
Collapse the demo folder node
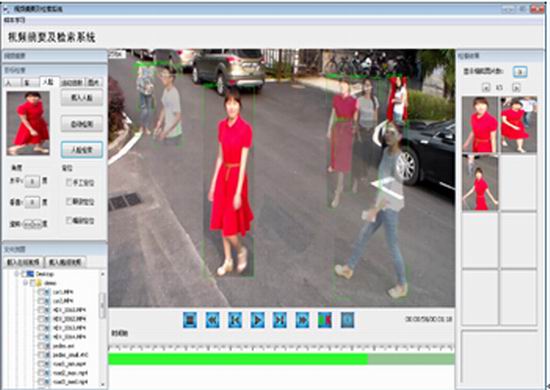[x=26, y=283]
